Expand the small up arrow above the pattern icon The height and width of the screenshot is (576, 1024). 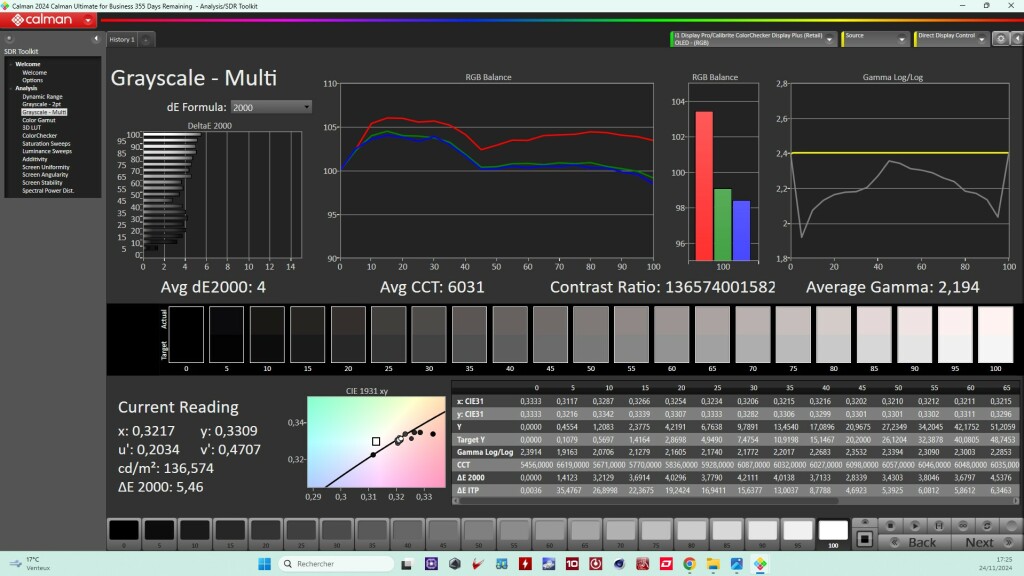coord(865,522)
